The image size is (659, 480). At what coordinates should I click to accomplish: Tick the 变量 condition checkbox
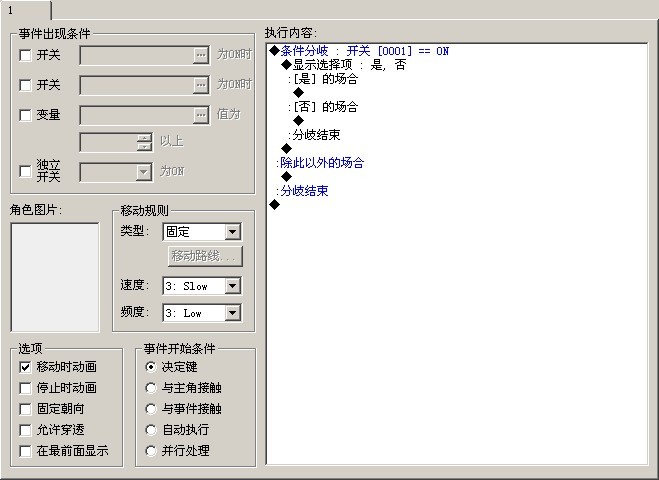pos(25,115)
